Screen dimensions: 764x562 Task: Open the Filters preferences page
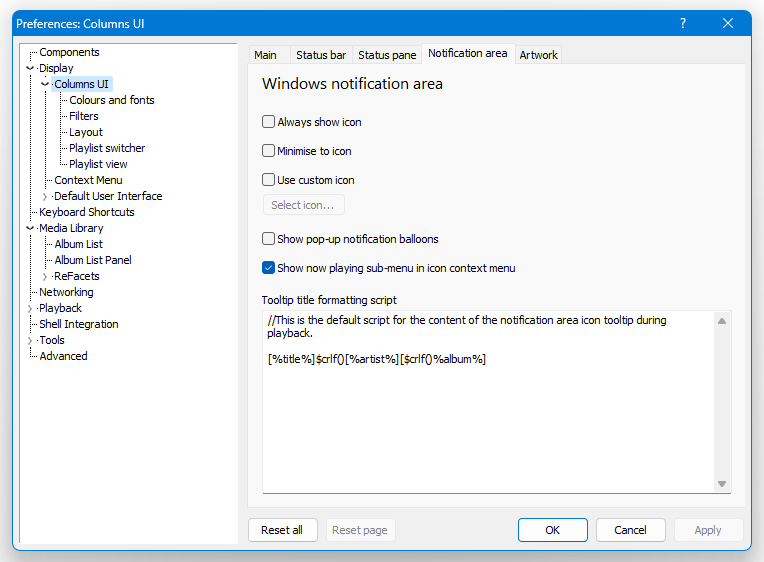pyautogui.click(x=84, y=116)
